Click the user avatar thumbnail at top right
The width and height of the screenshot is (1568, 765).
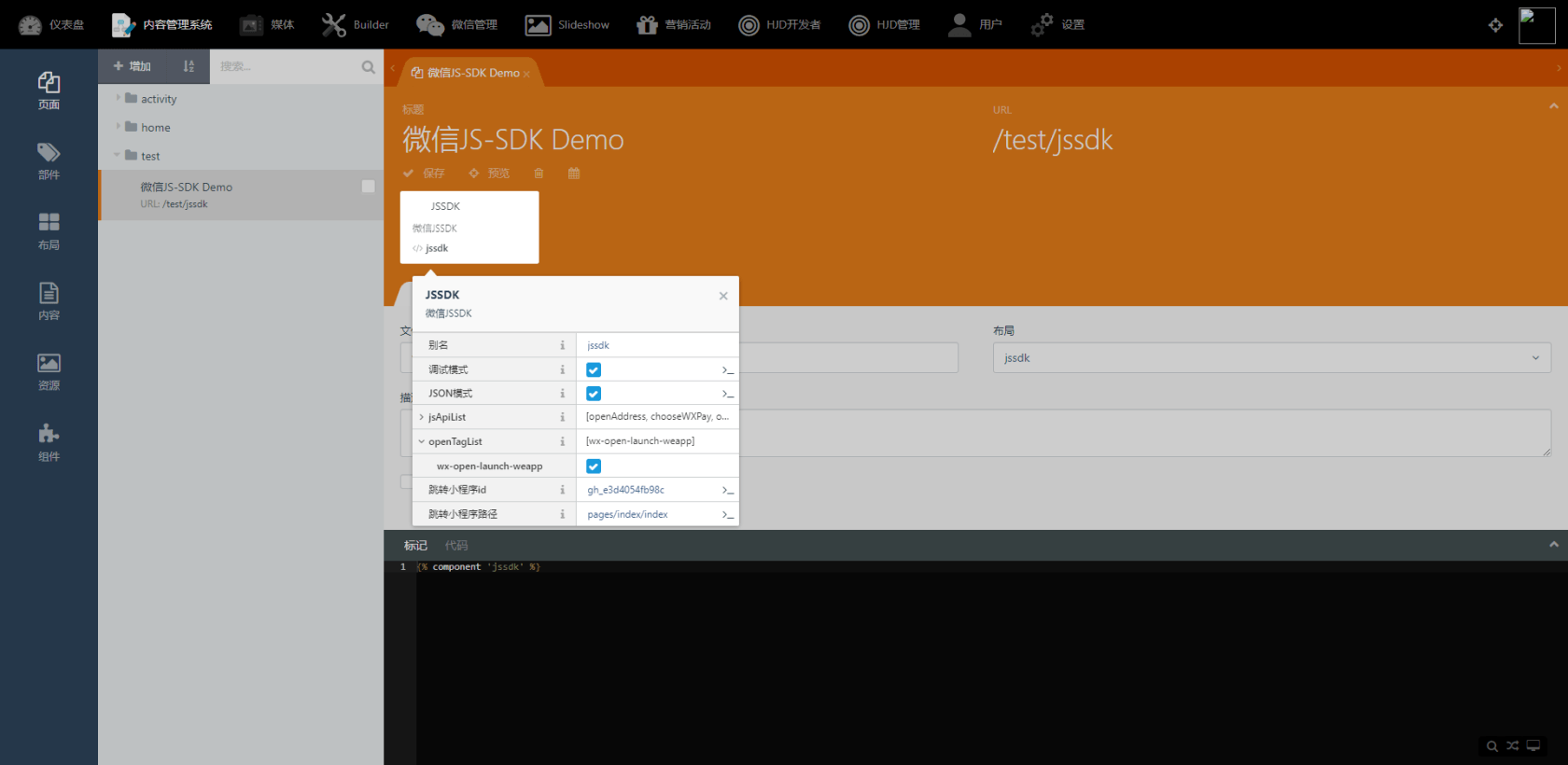1536,25
